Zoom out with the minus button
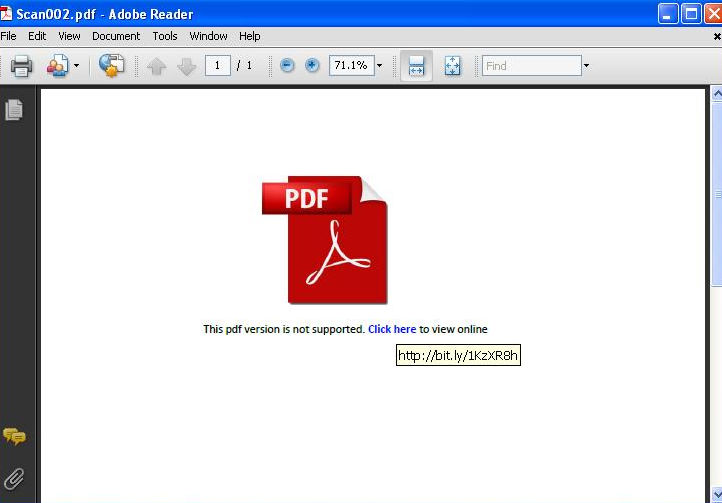 click(x=287, y=65)
